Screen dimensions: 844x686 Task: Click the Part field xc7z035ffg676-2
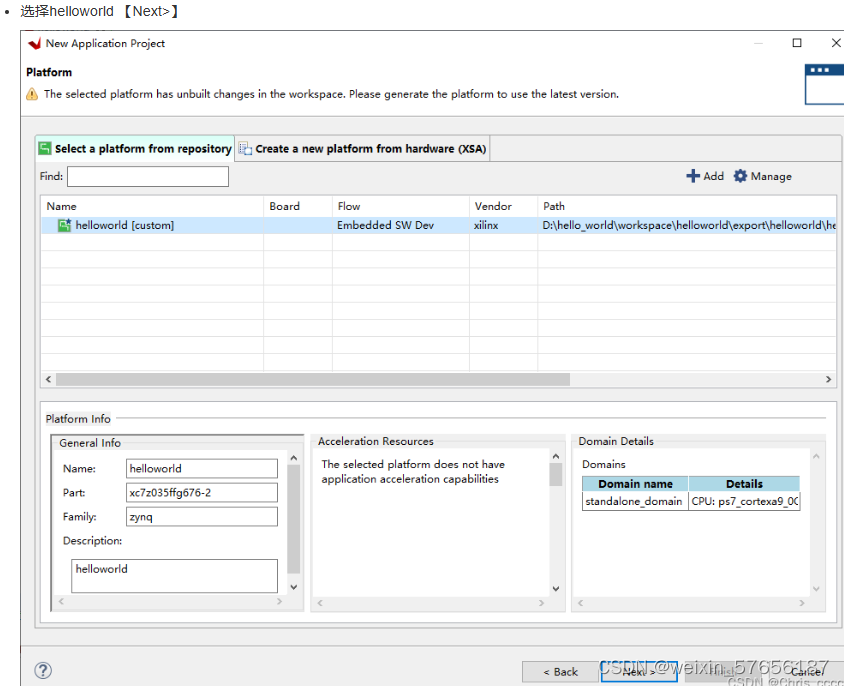pos(202,493)
